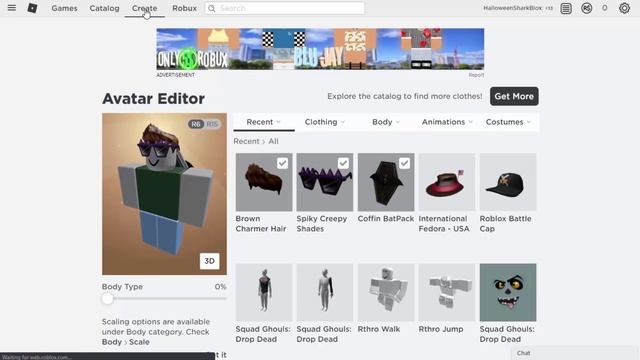Click in the Search input field
The image size is (640, 360).
pos(284,8)
